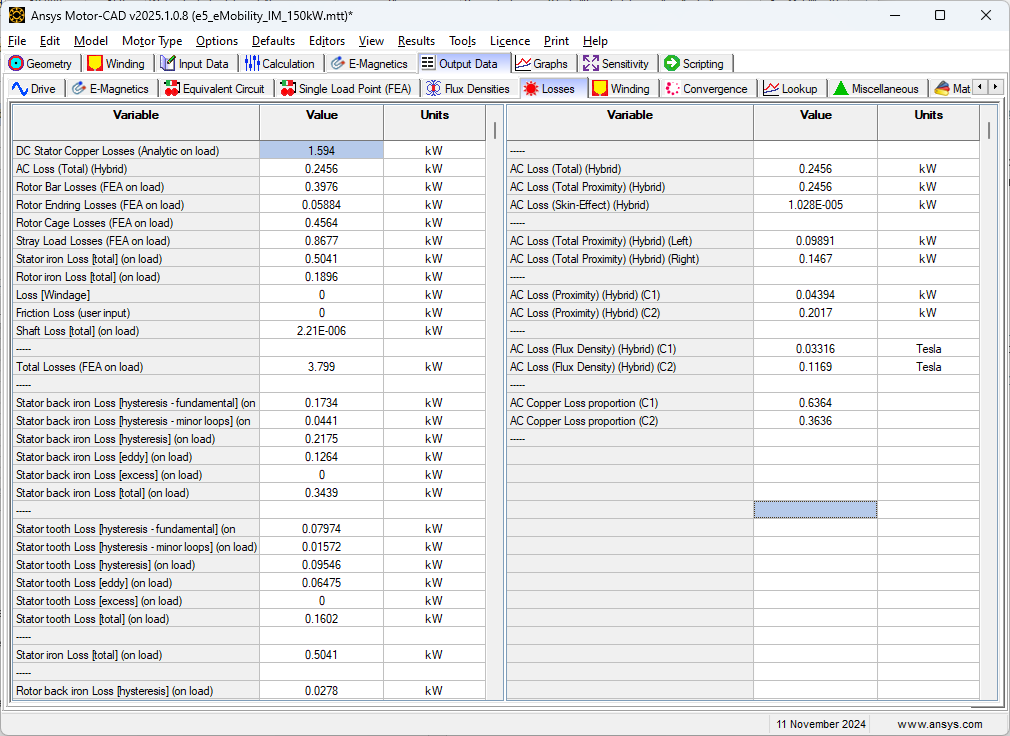This screenshot has width=1010, height=736.
Task: Select AC Loss (Proximity) (Hybrid) (C1) value 0.04394
Action: tap(815, 295)
